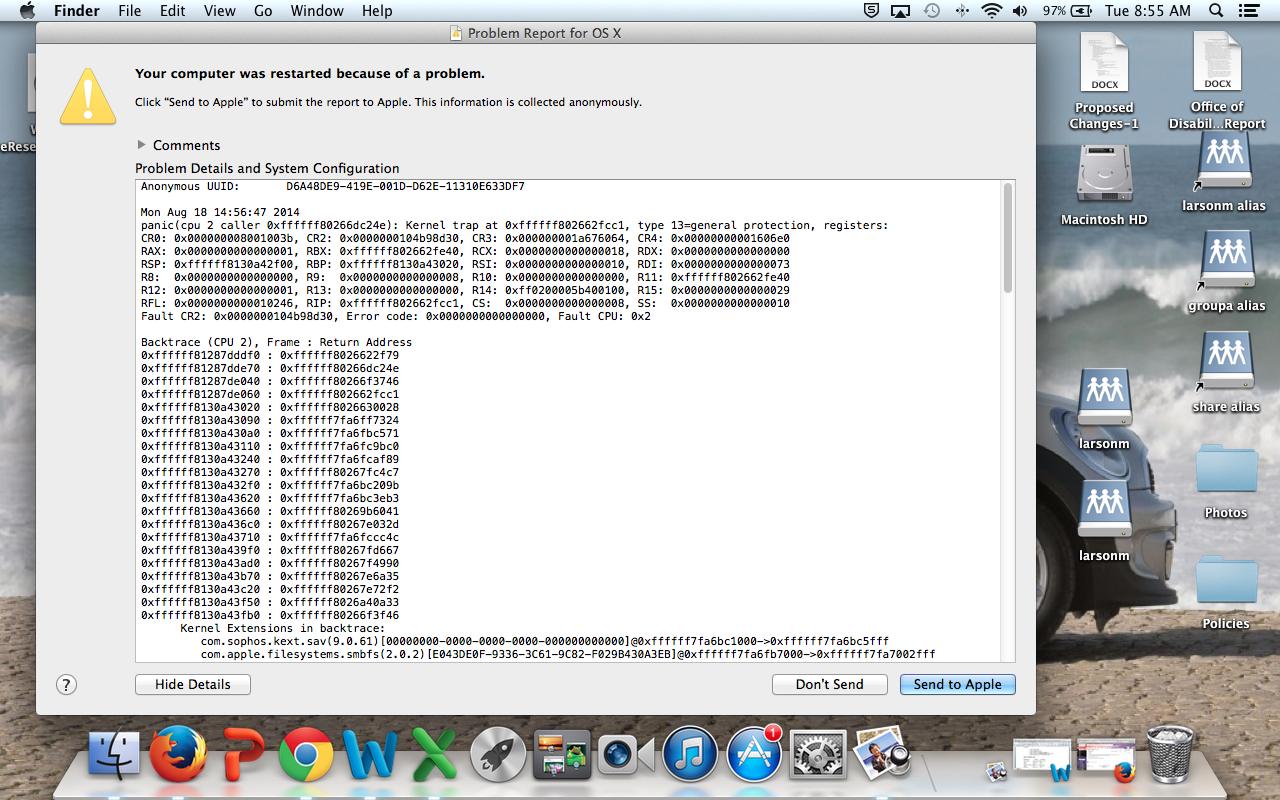
Task: Open System Preferences gear in Dock
Action: coord(818,755)
